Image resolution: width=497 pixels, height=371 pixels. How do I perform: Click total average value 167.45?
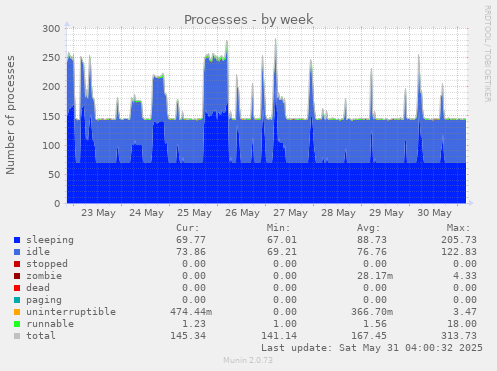[x=369, y=336]
